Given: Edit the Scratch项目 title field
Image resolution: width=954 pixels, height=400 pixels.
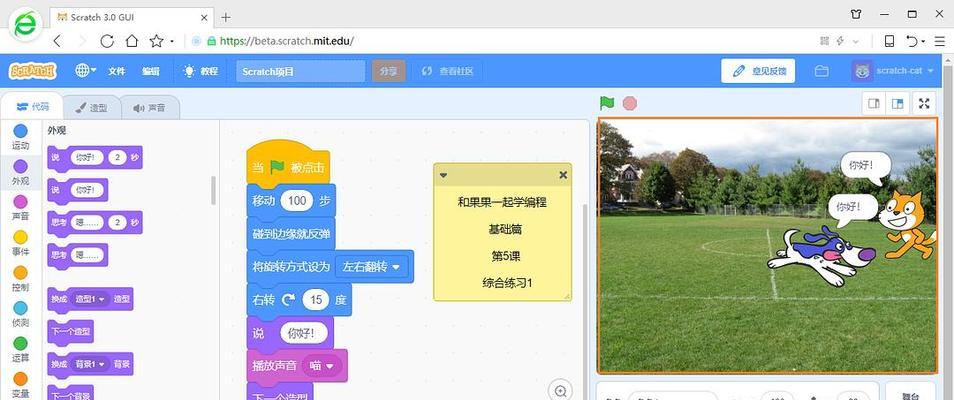Looking at the screenshot, I should pyautogui.click(x=301, y=71).
